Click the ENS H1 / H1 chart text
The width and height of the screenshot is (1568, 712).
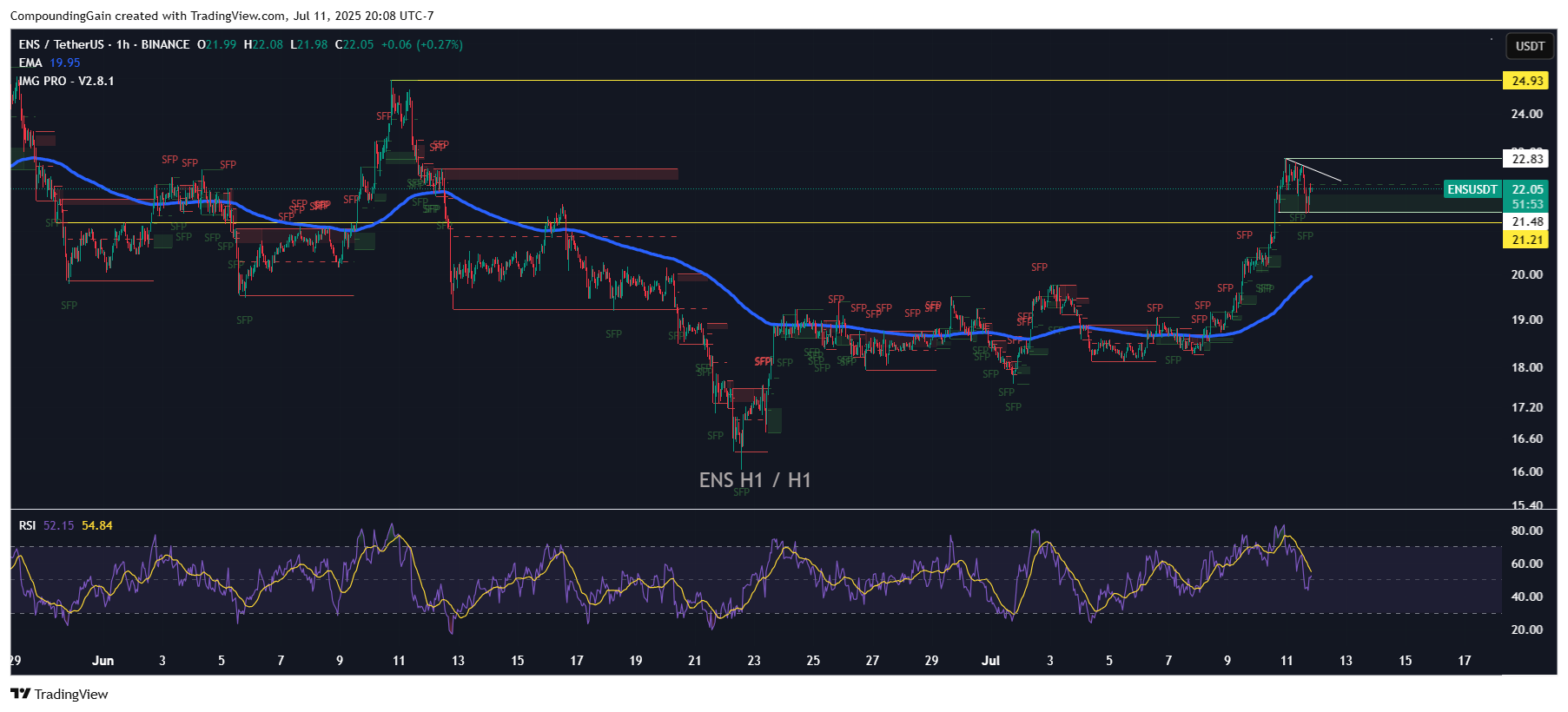[755, 480]
